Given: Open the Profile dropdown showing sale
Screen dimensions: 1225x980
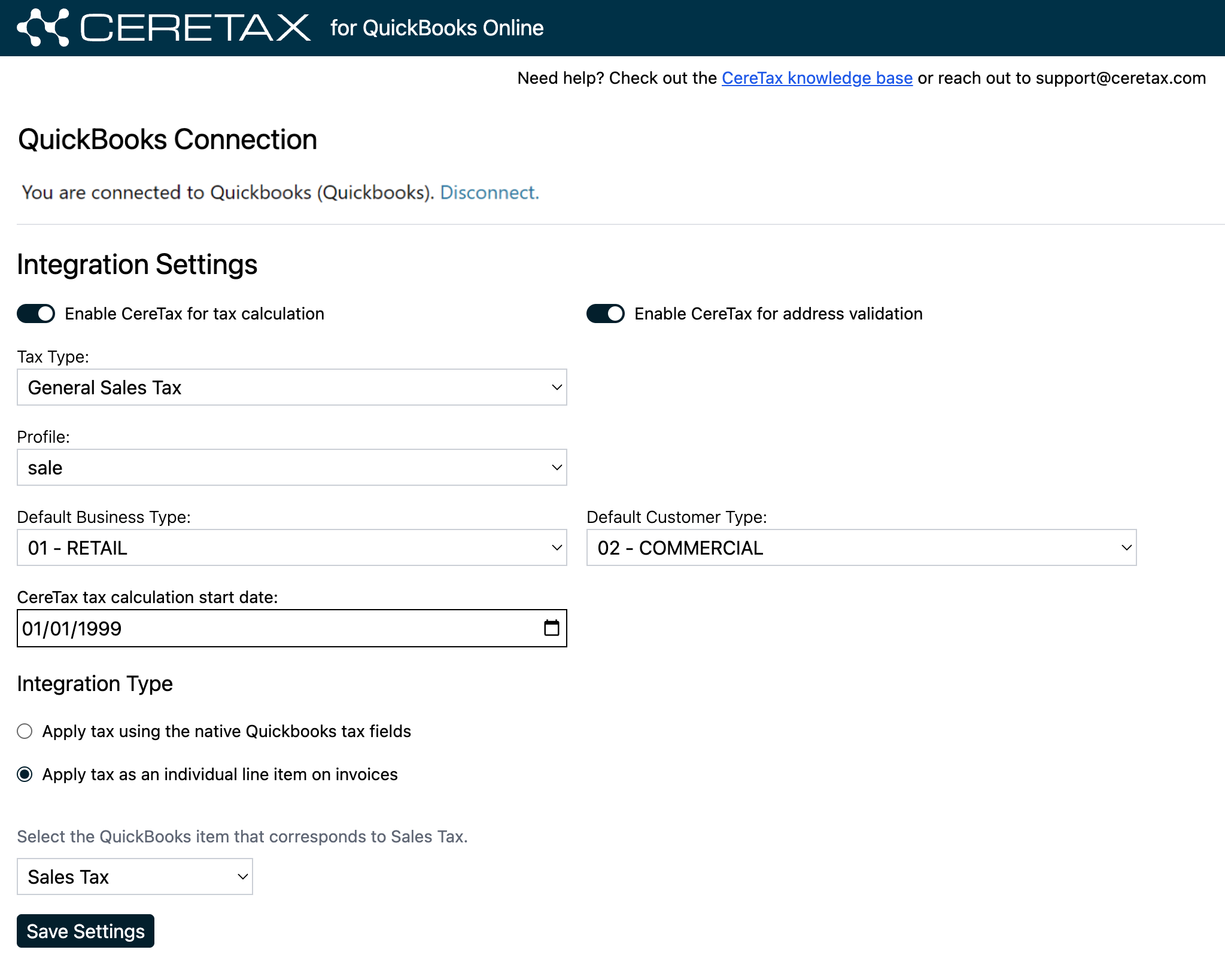Looking at the screenshot, I should (x=292, y=467).
